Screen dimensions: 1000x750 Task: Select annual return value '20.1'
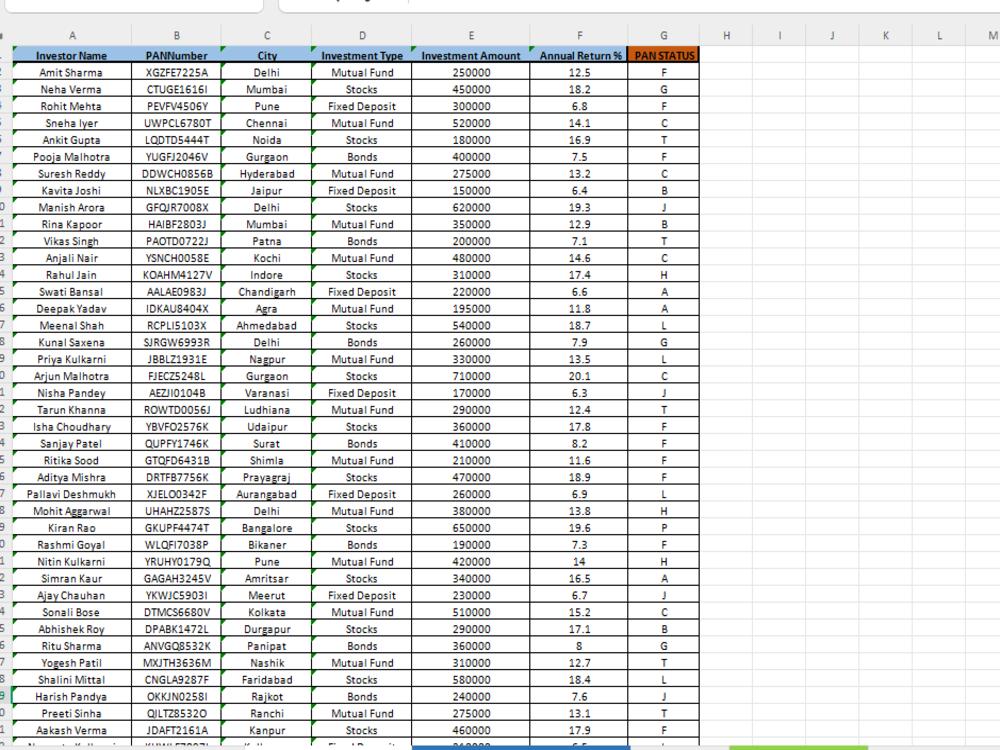pos(579,376)
